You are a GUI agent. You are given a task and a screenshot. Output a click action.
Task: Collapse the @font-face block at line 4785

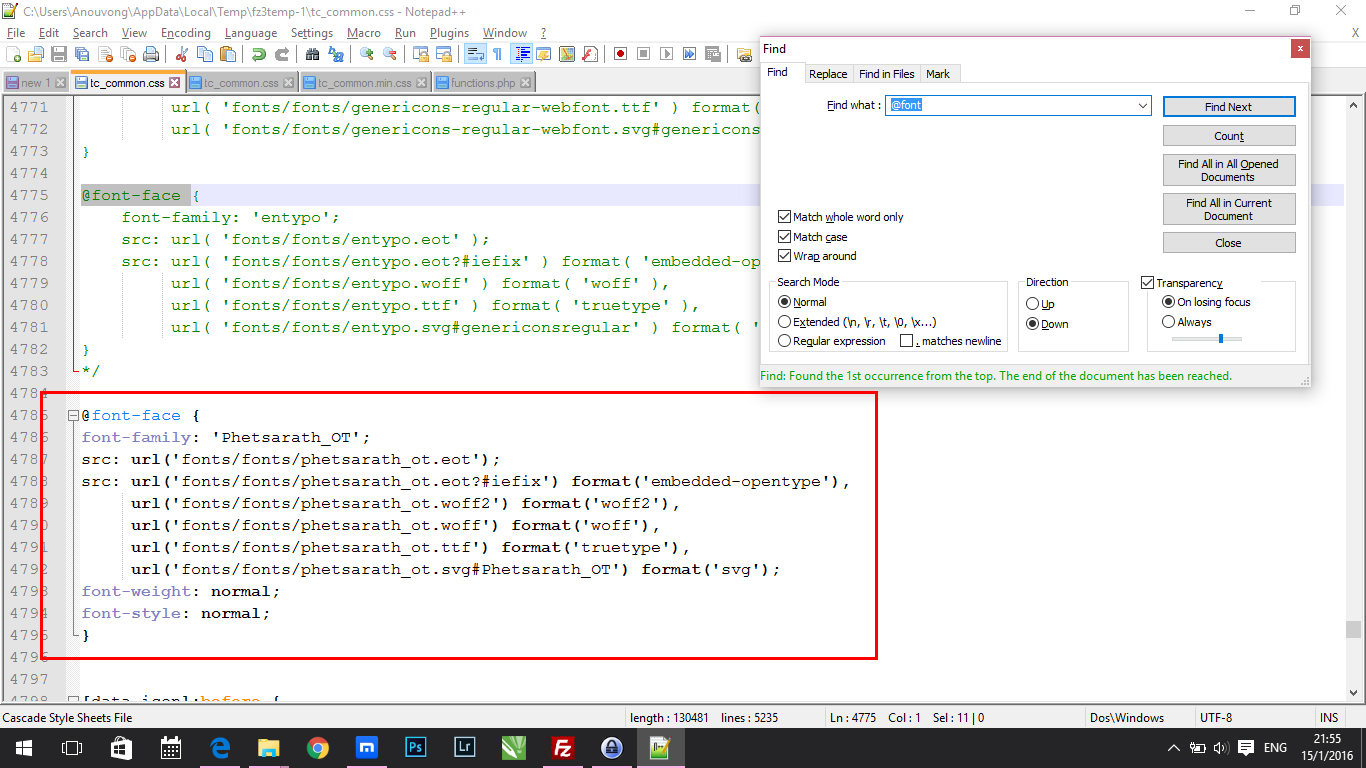72,415
